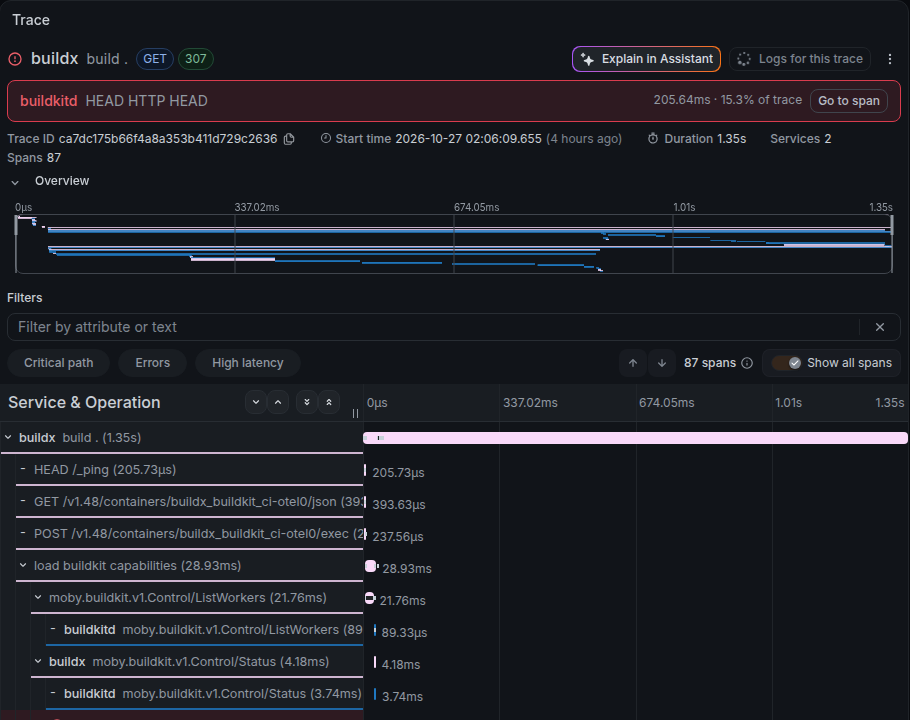Apply the Critical path filter

pyautogui.click(x=59, y=363)
